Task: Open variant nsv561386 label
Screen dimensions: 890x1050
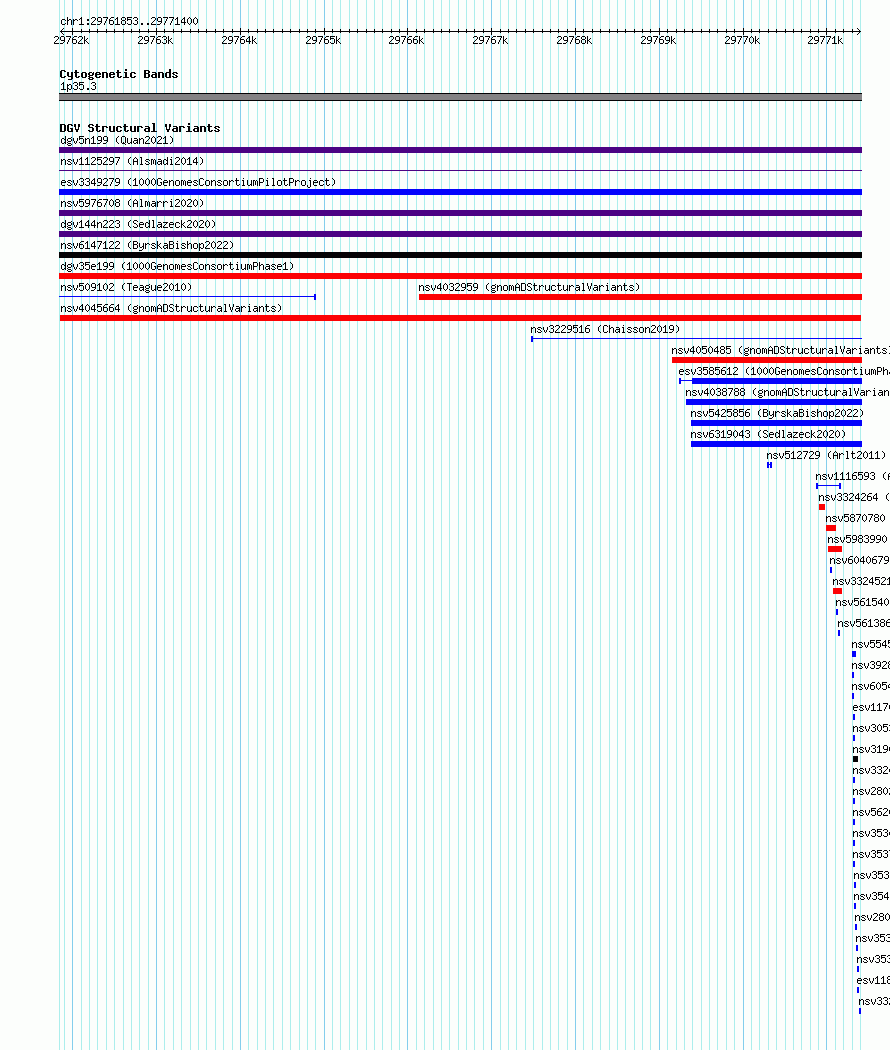Action: point(863,623)
